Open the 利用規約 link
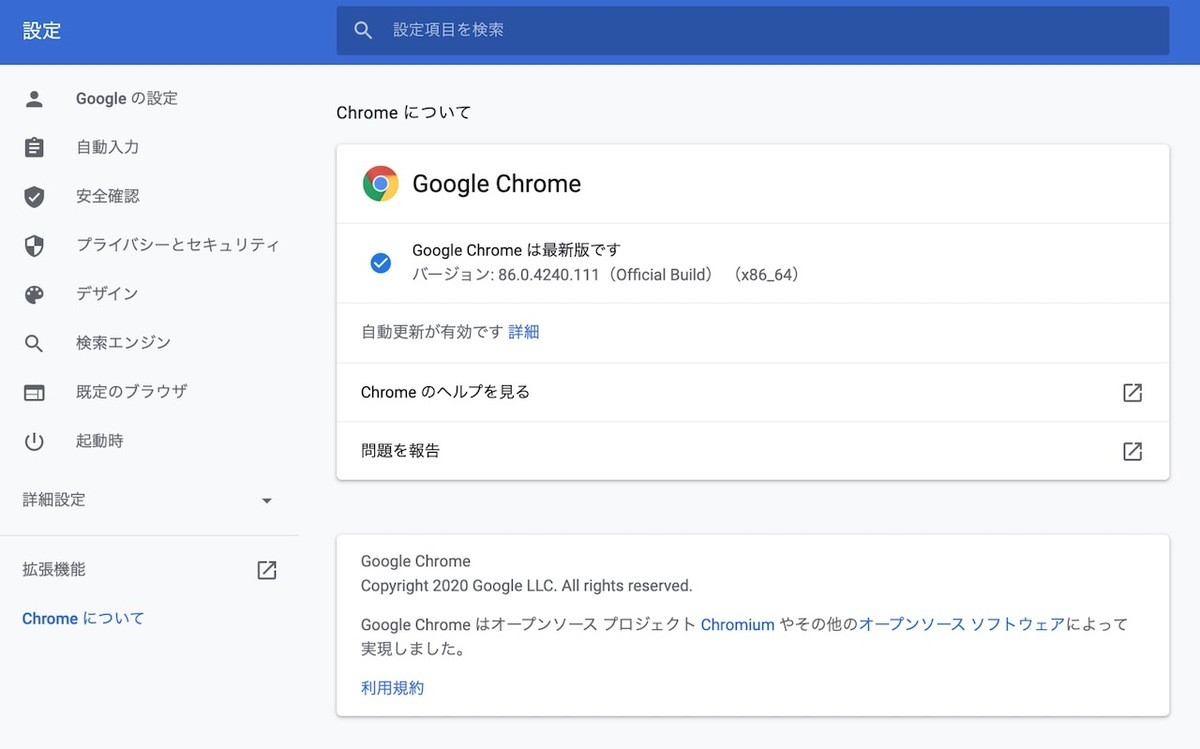Image resolution: width=1200 pixels, height=749 pixels. pyautogui.click(x=393, y=688)
